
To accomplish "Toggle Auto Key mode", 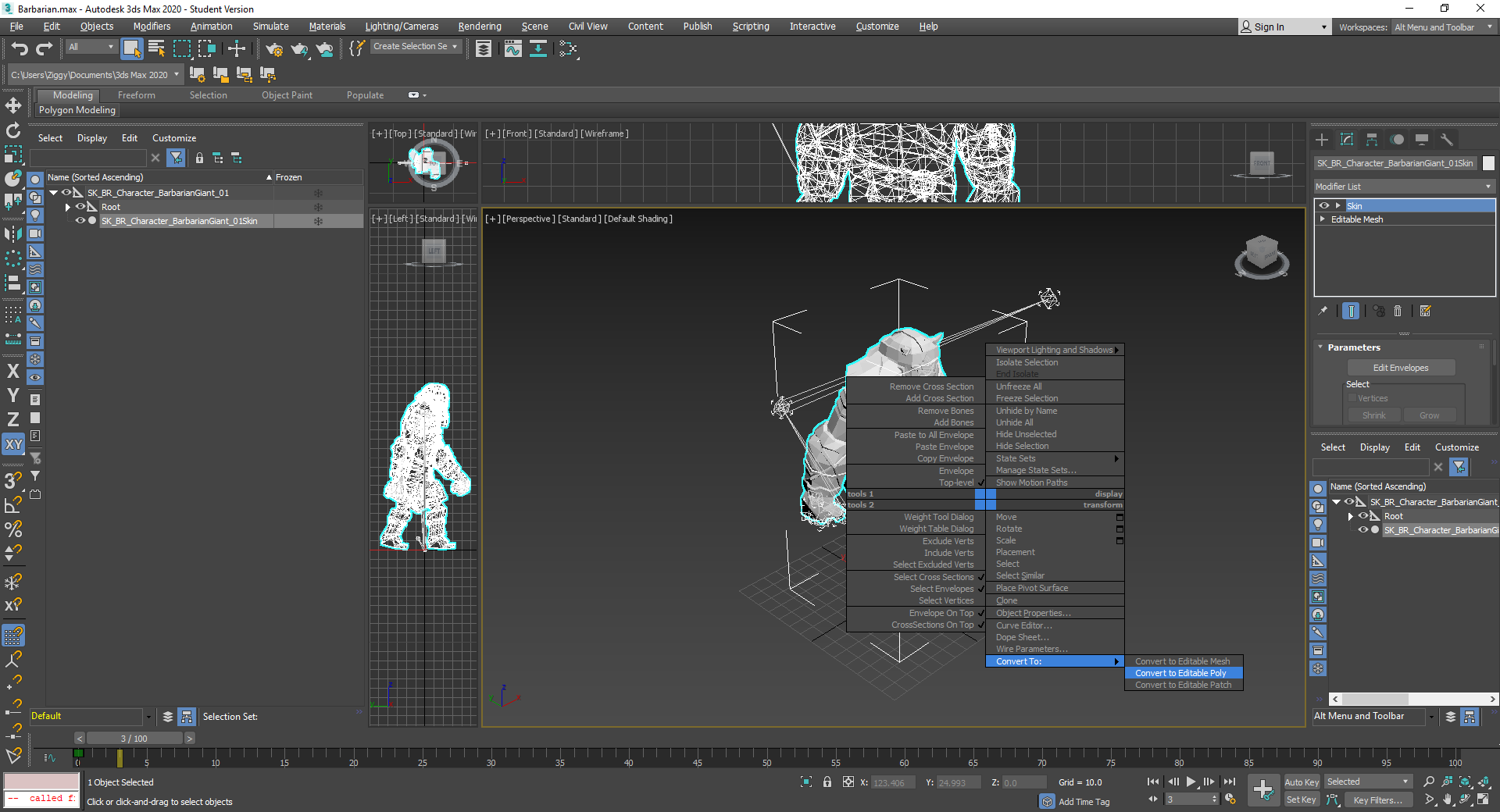I will (x=1302, y=782).
